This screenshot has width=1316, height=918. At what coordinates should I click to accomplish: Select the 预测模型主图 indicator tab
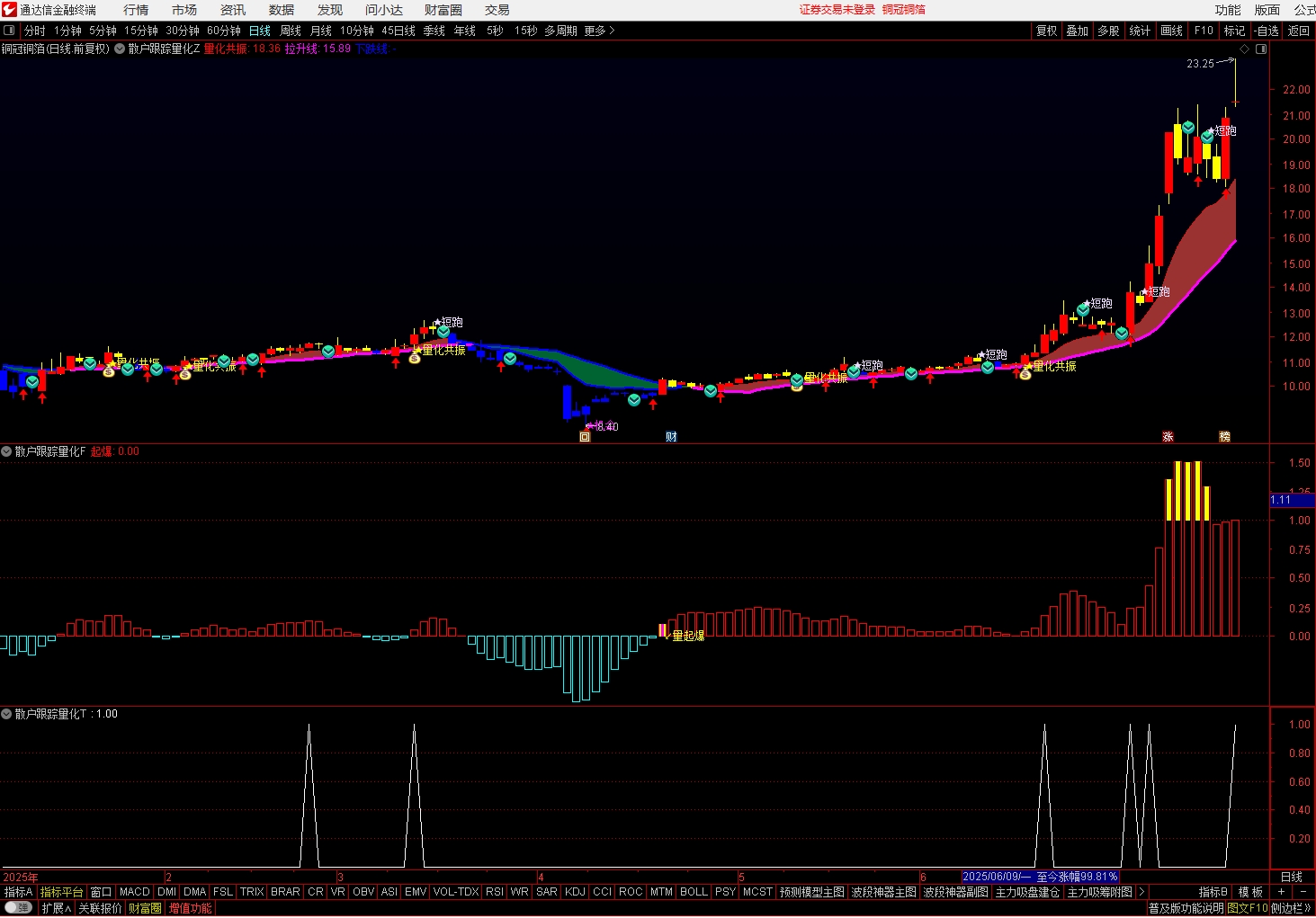812,892
